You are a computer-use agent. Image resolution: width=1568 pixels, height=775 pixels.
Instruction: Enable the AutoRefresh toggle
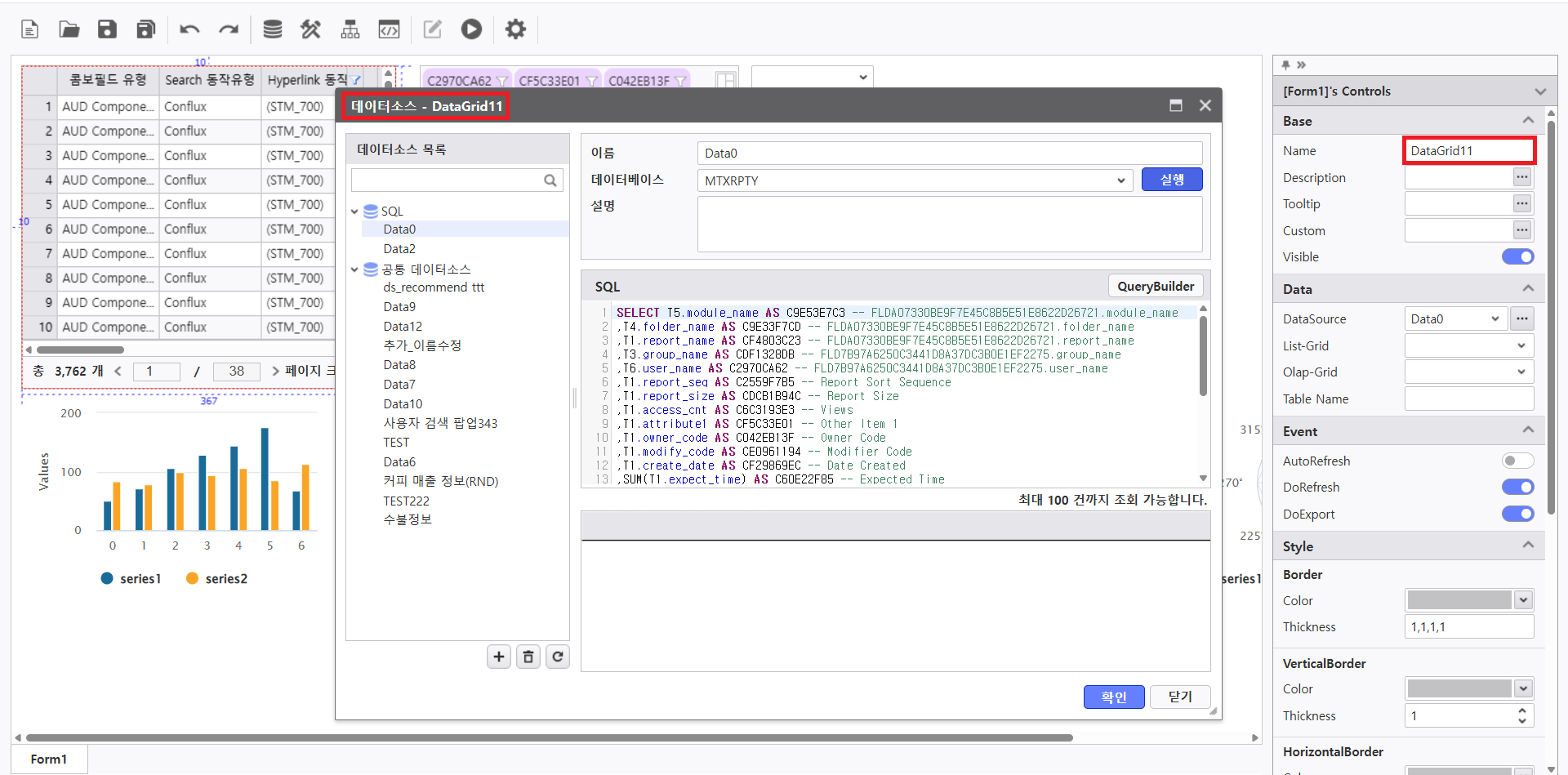tap(1517, 461)
